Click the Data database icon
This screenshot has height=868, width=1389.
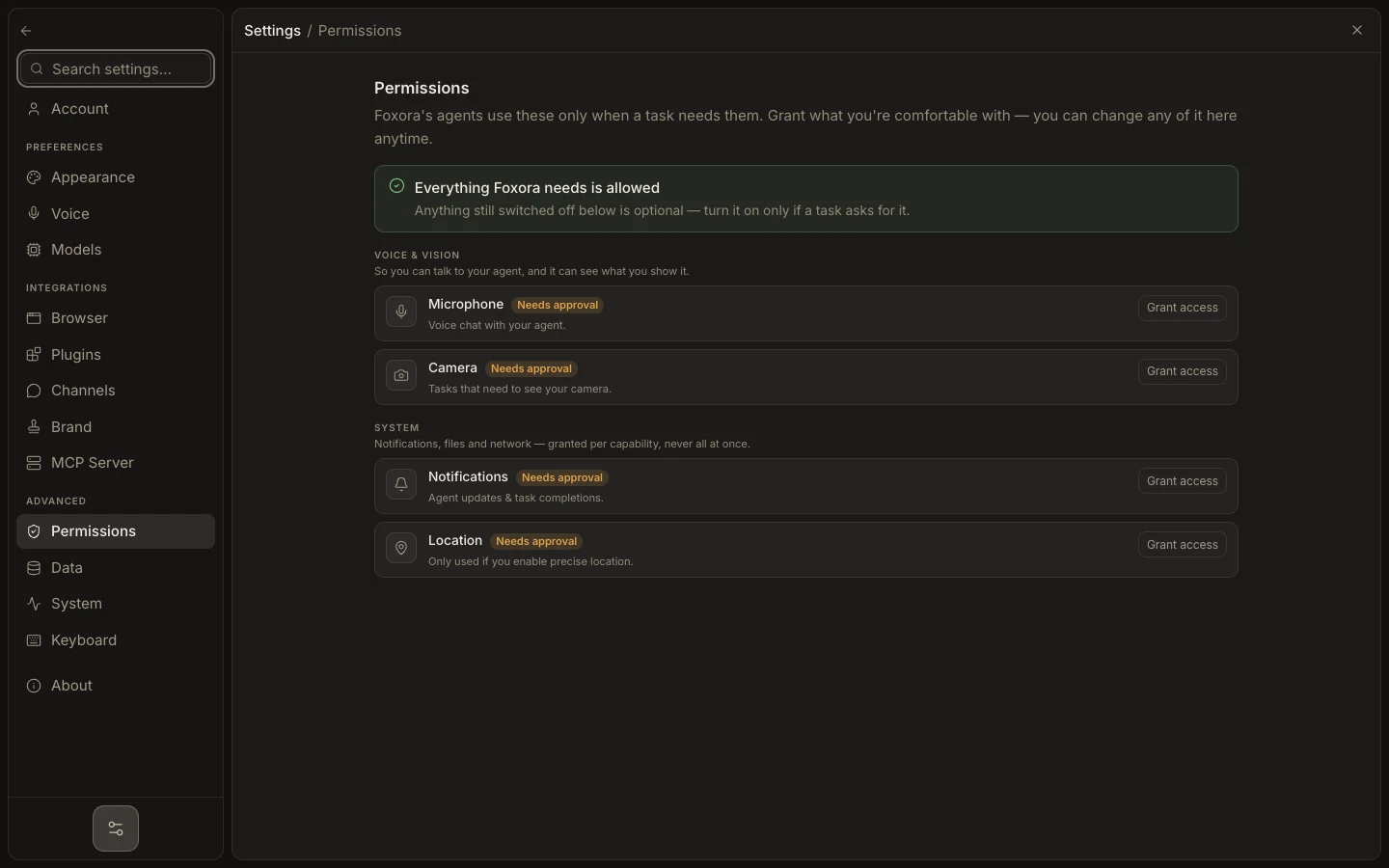[x=34, y=568]
